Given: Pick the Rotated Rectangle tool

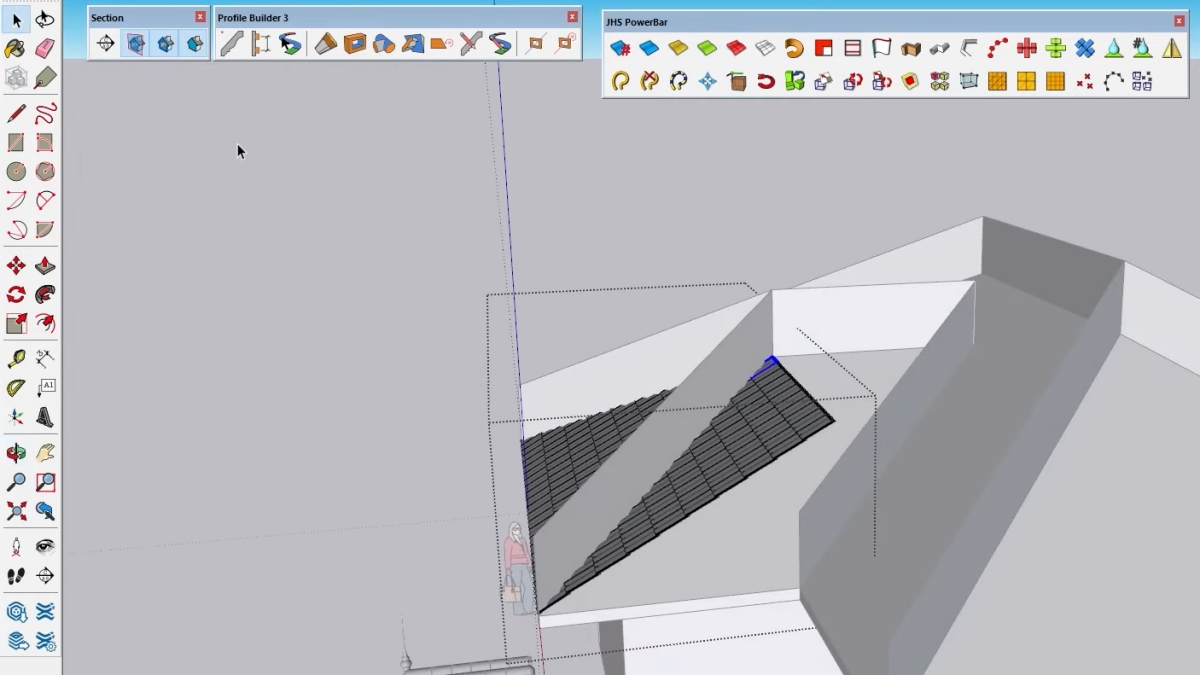Looking at the screenshot, I should 45,142.
